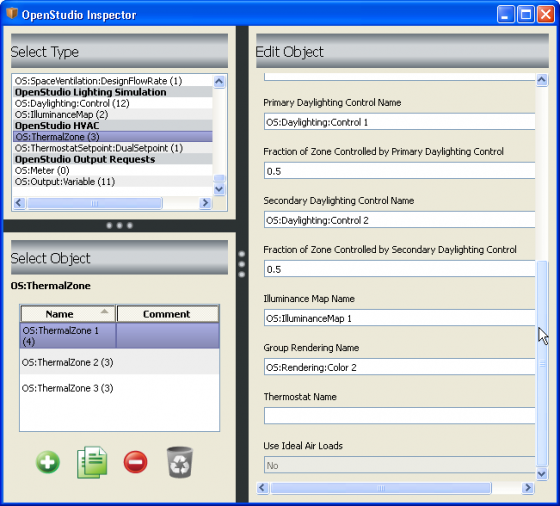This screenshot has height=506, width=560.
Task: Click scroll right arrow in Edit Object panel
Action: point(528,487)
